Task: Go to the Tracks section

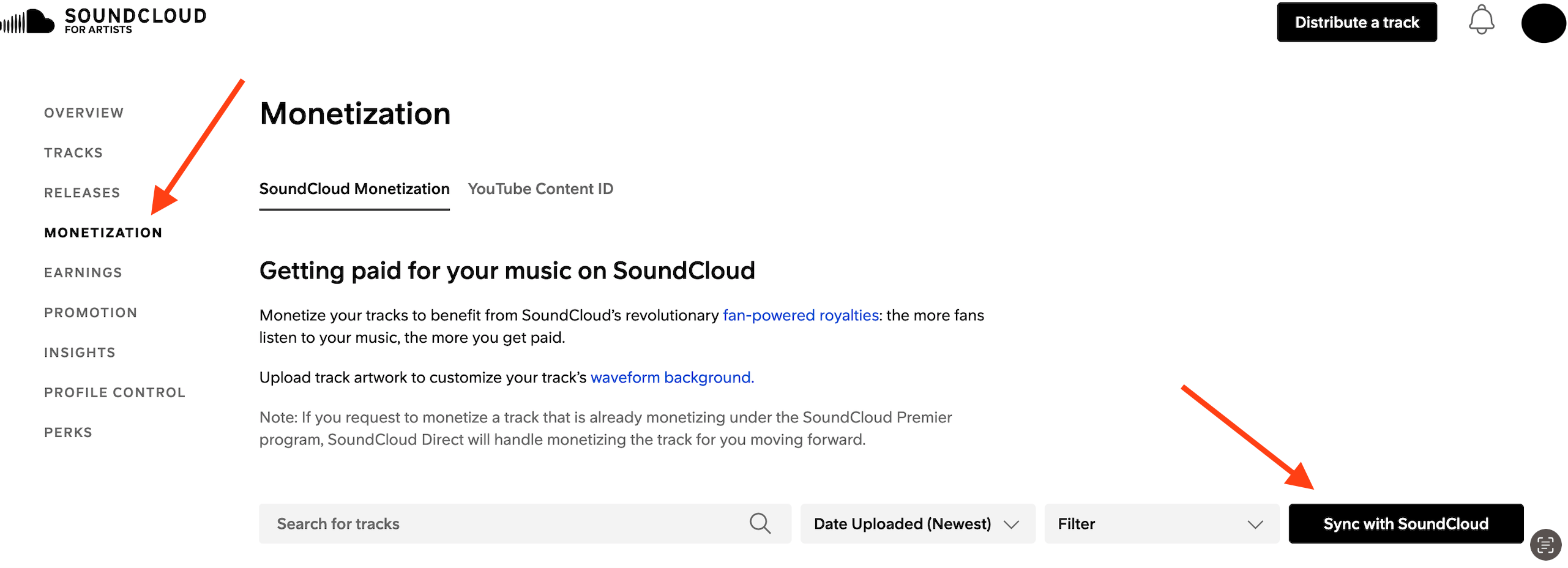Action: 73,152
